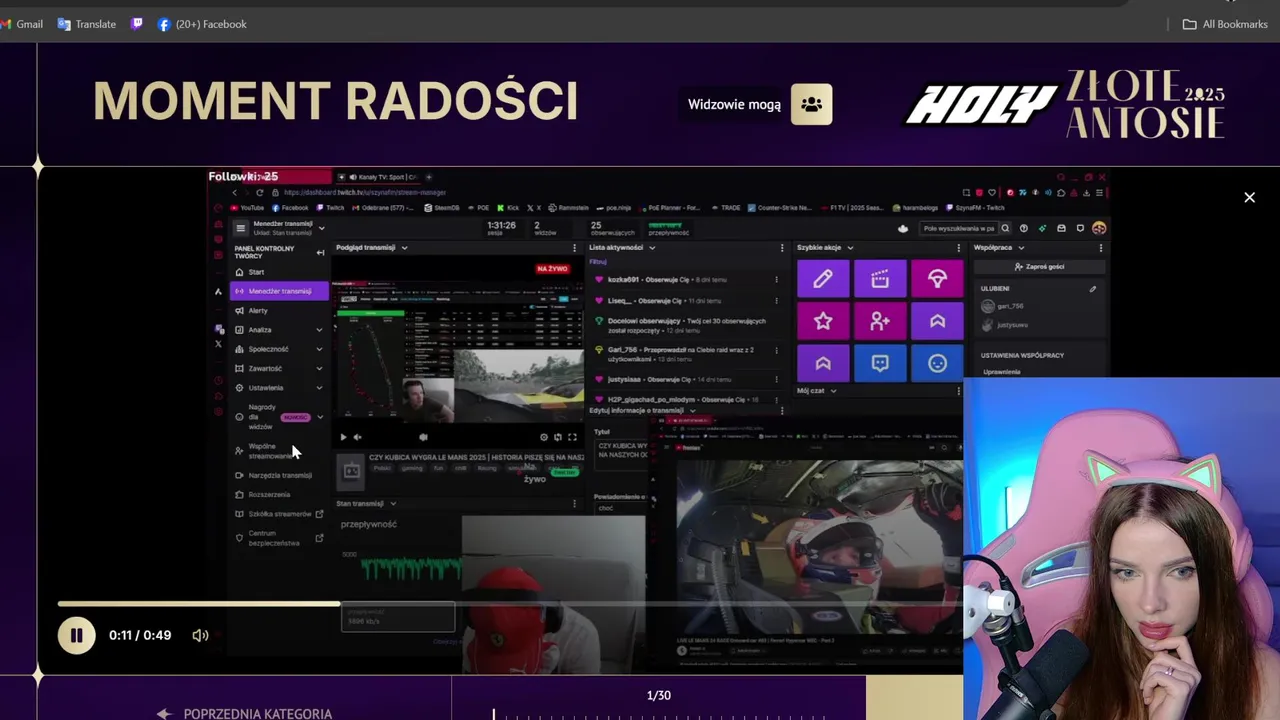Open the Szybkie akcje panel three-dot menu
The image size is (1280, 720).
tap(958, 247)
